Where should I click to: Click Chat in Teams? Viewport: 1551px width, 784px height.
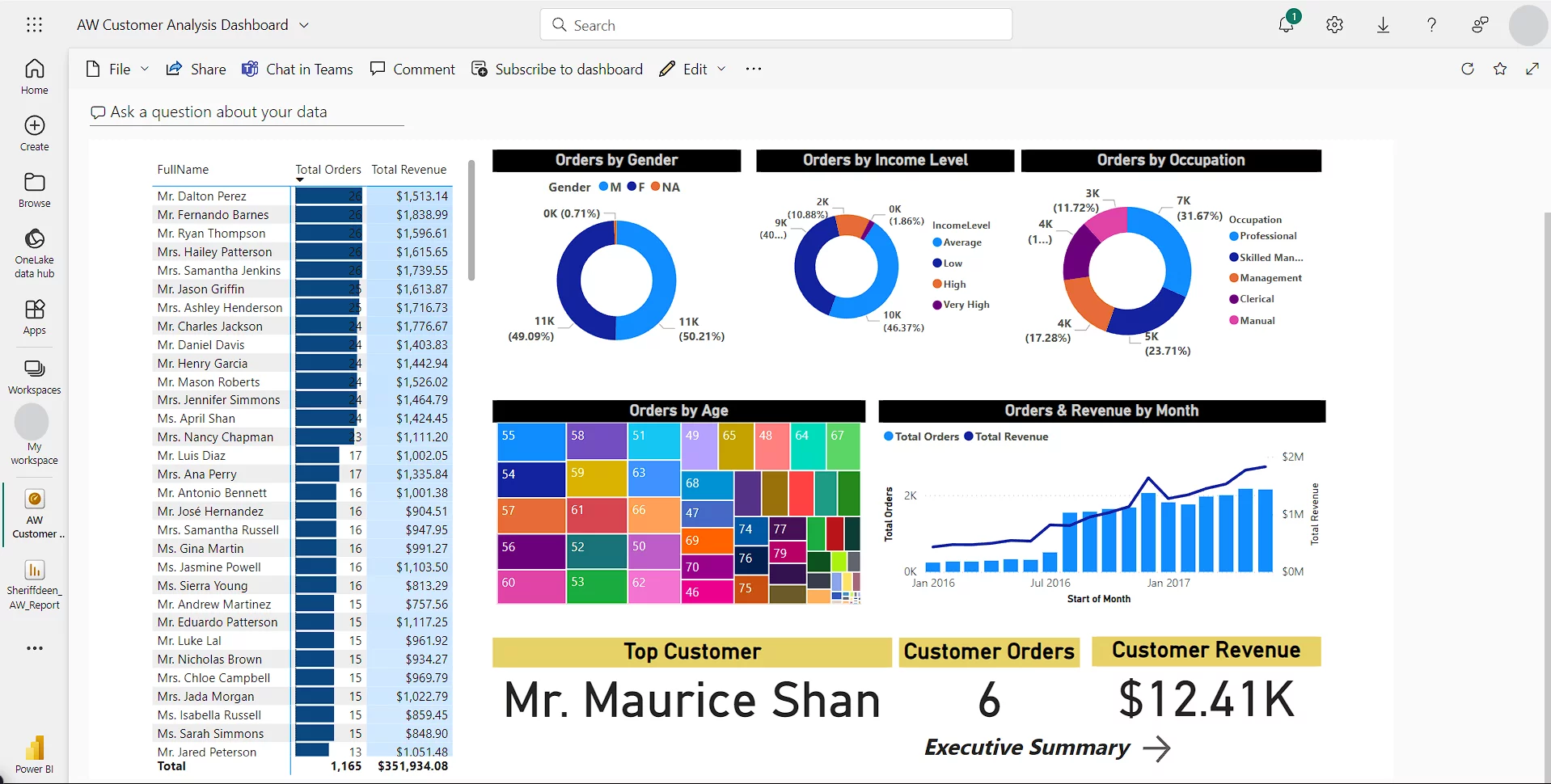pyautogui.click(x=297, y=69)
